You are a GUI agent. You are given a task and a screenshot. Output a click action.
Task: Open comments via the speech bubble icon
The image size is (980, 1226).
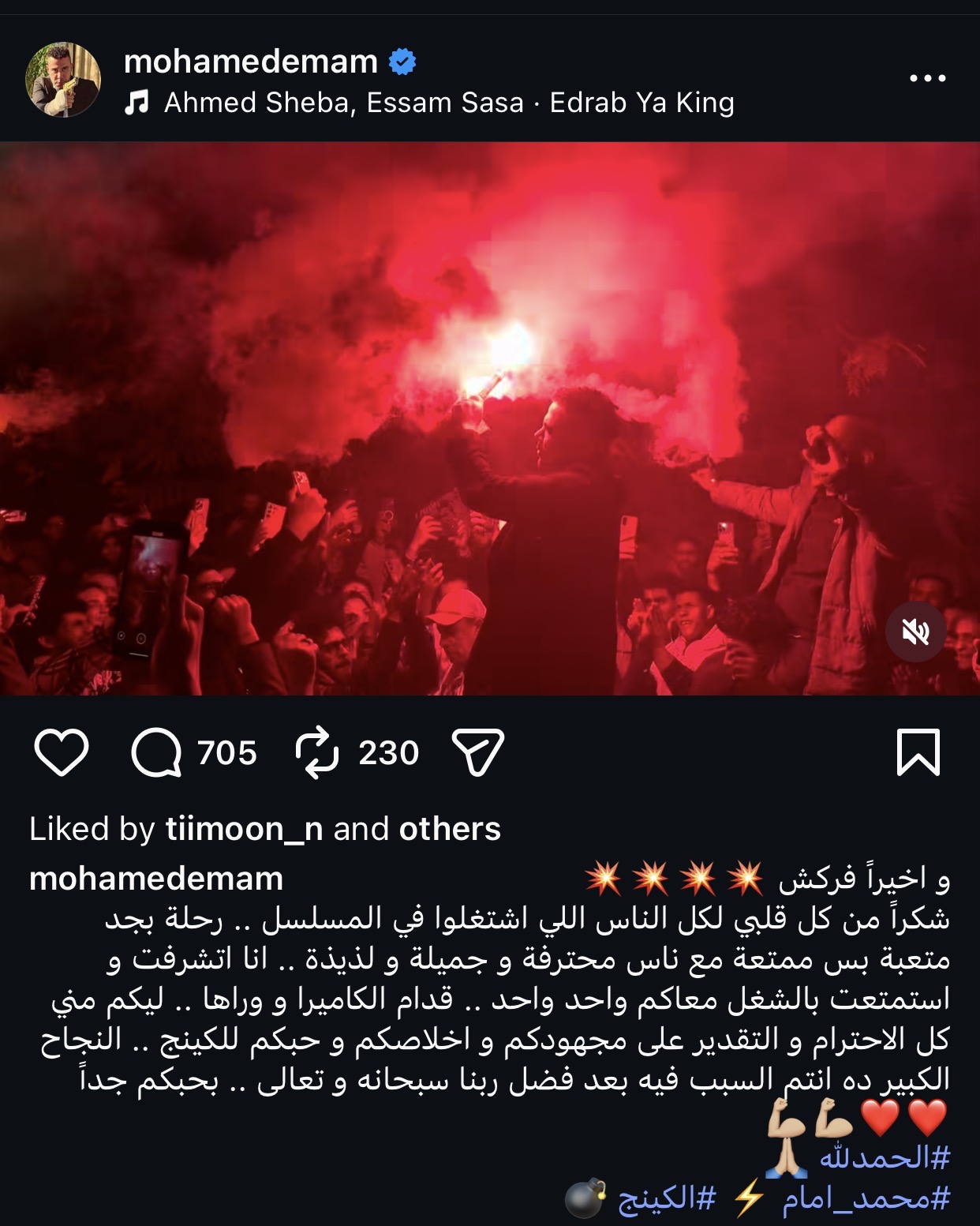tap(156, 752)
